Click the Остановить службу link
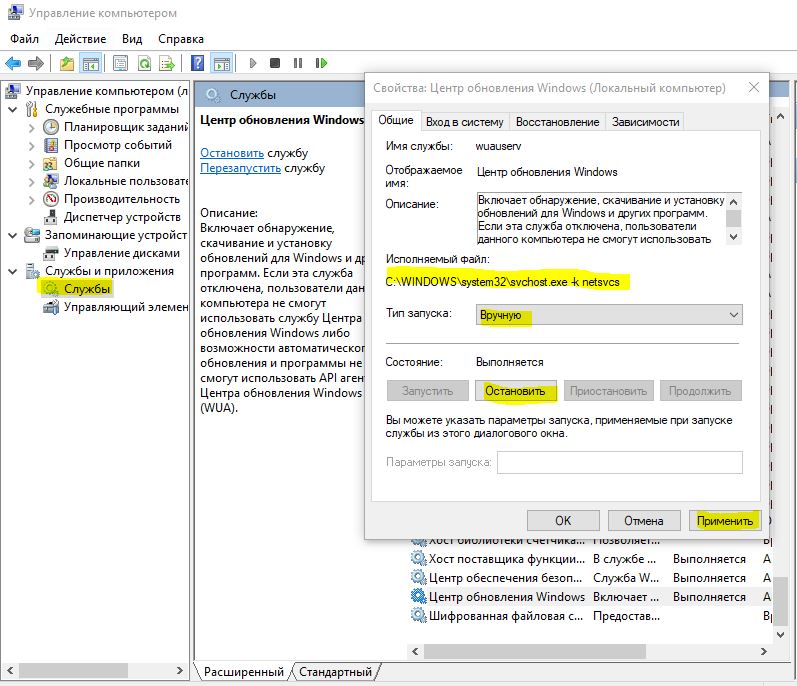Screen dimensions: 797x686 [232, 153]
